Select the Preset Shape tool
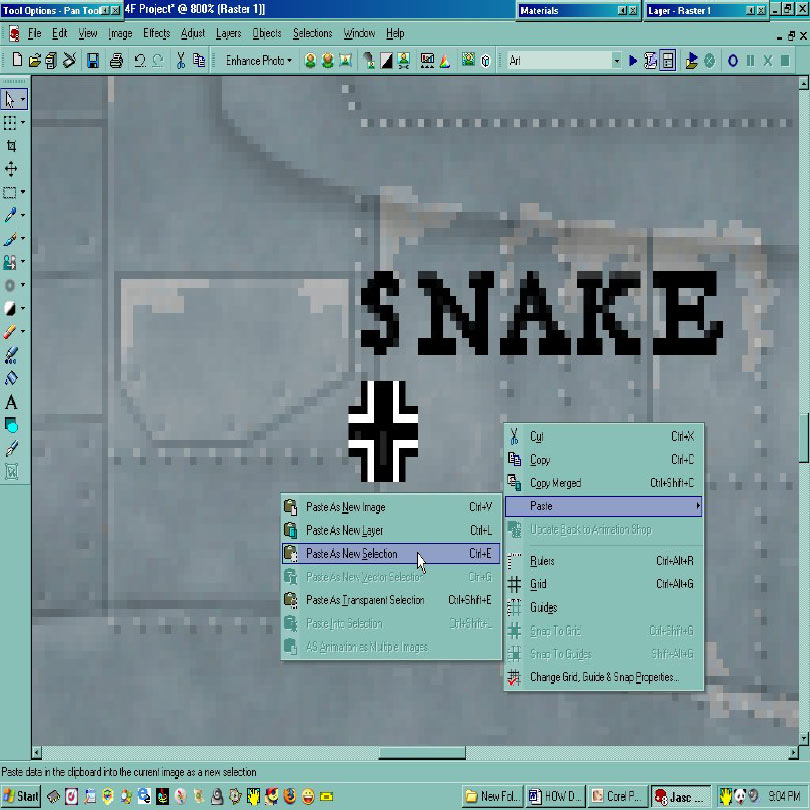810x810 pixels. 11,425
